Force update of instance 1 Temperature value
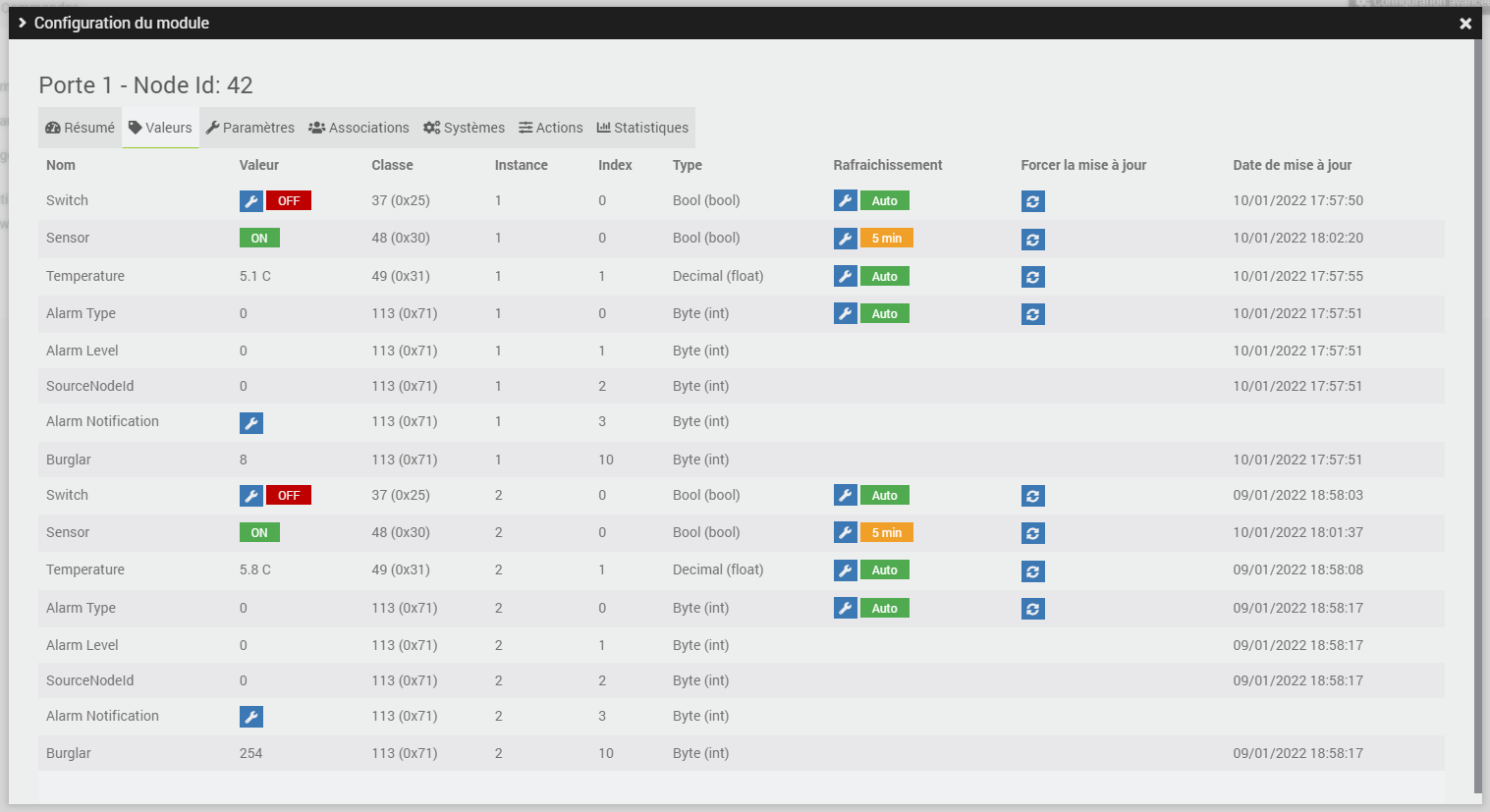 point(1033,277)
